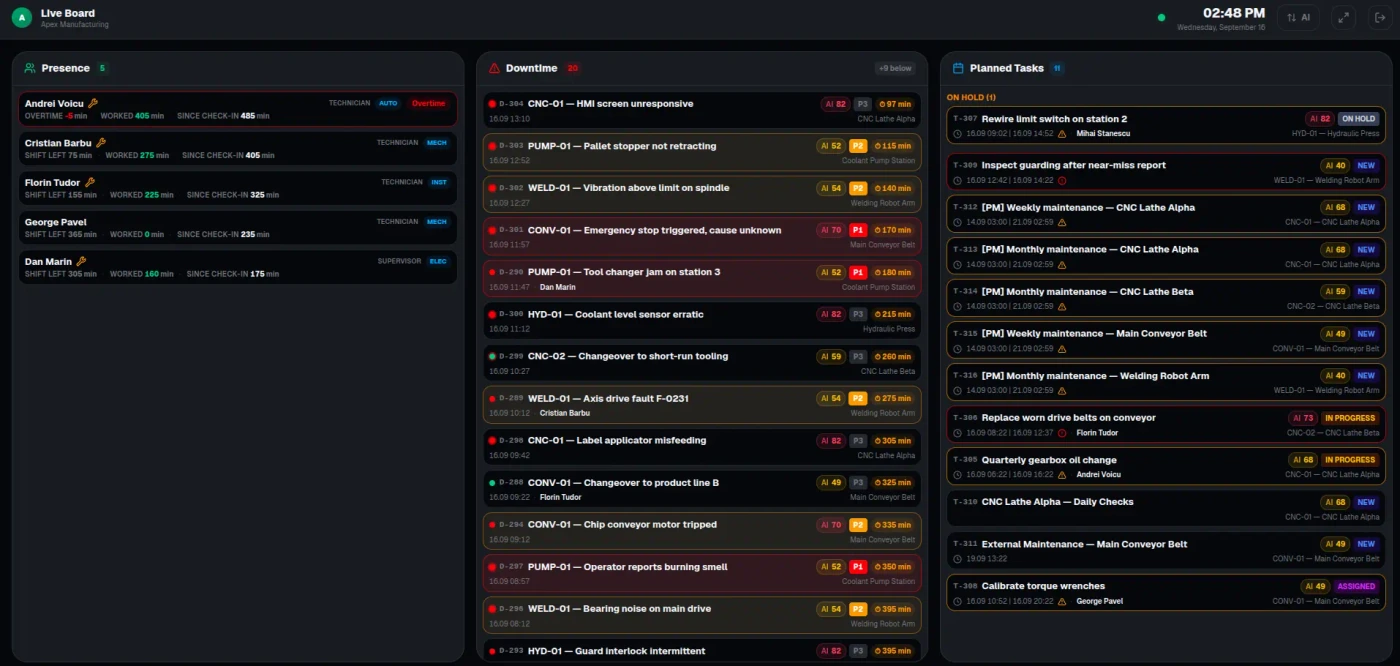Open downtime 'HYD-01 — Coolant level sensor erratic'
The height and width of the screenshot is (666, 1400).
702,320
